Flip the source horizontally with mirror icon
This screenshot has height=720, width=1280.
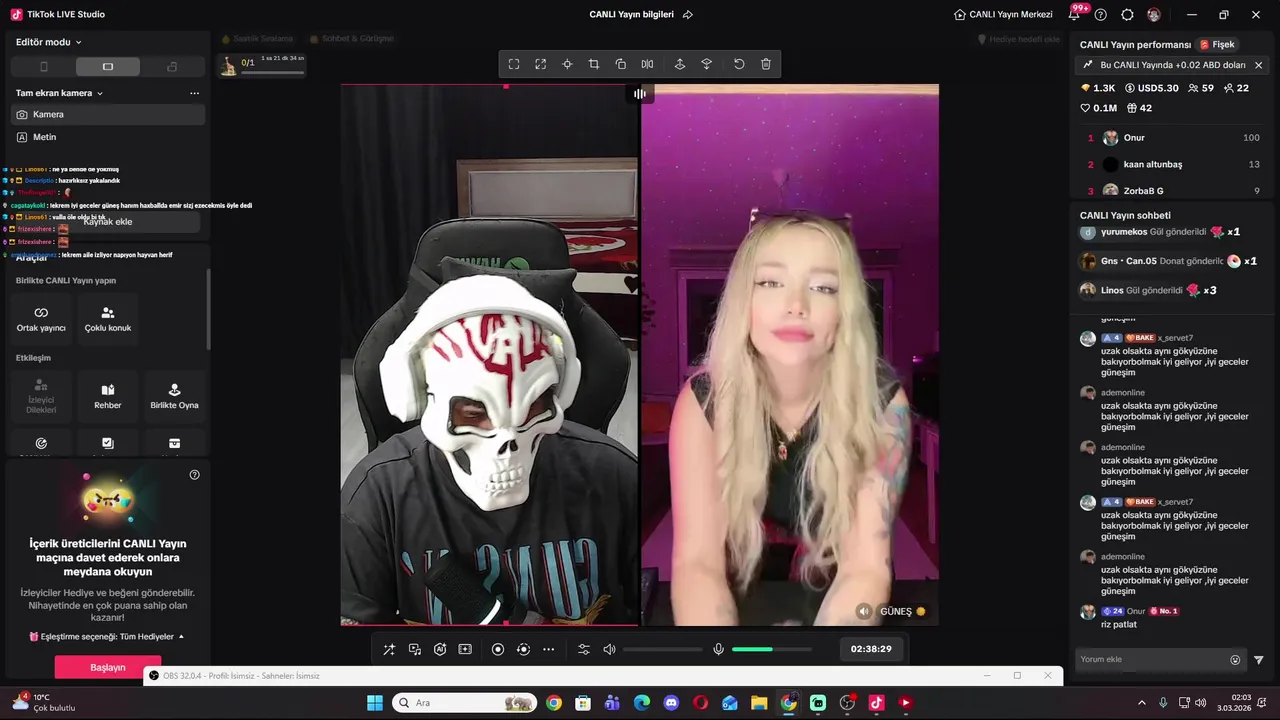648,64
